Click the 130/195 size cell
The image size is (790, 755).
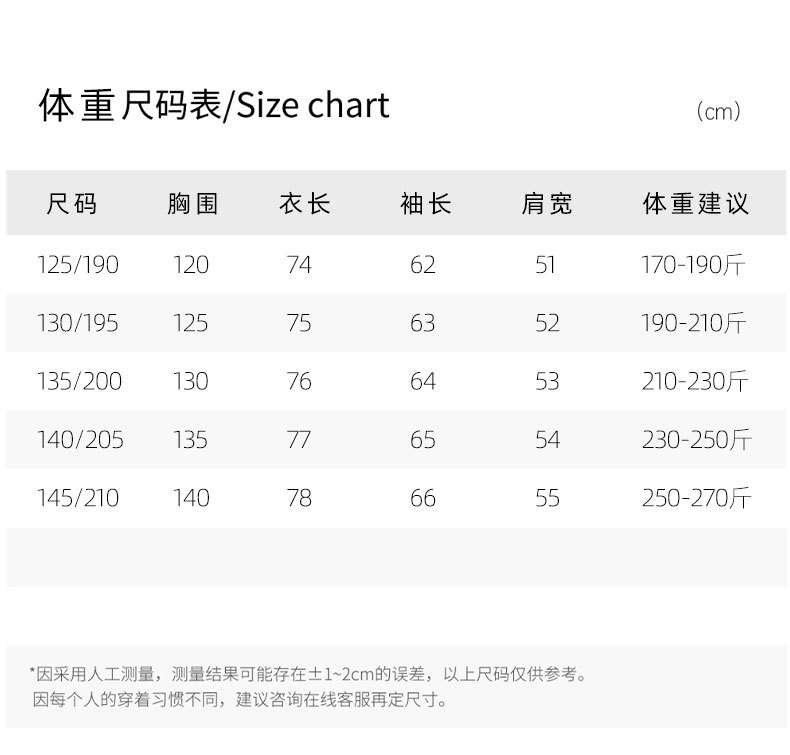pyautogui.click(x=77, y=323)
